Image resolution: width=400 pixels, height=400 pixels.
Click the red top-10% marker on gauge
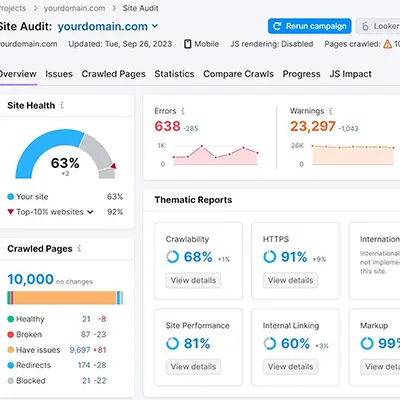click(113, 166)
